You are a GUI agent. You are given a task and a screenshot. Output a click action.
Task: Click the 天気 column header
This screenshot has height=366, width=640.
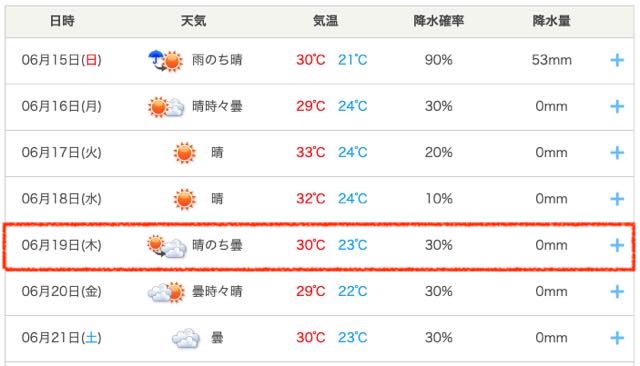tap(193, 20)
